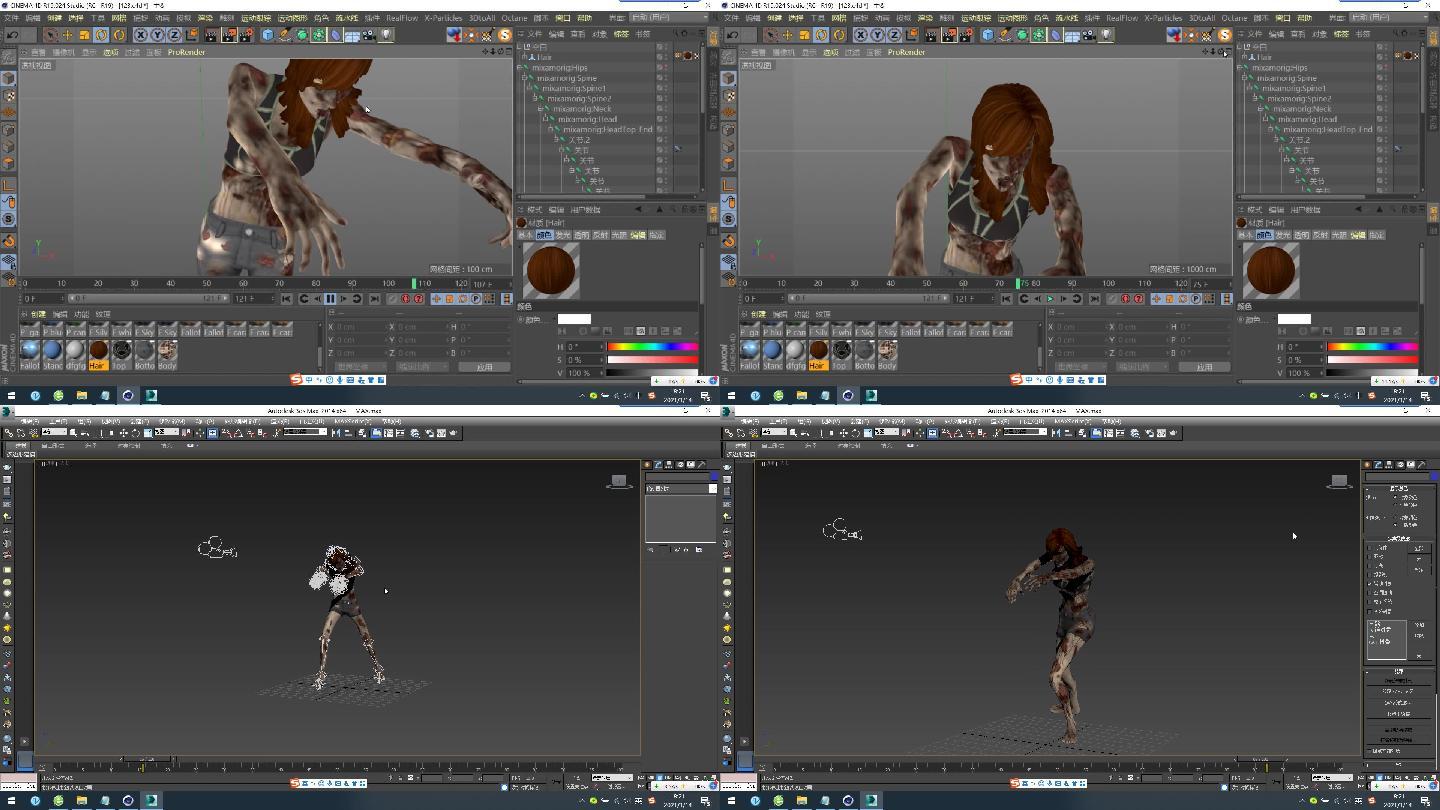Click the S saturation slider, top-left Cinema 4D
1440x810 pixels.
pyautogui.click(x=652, y=359)
